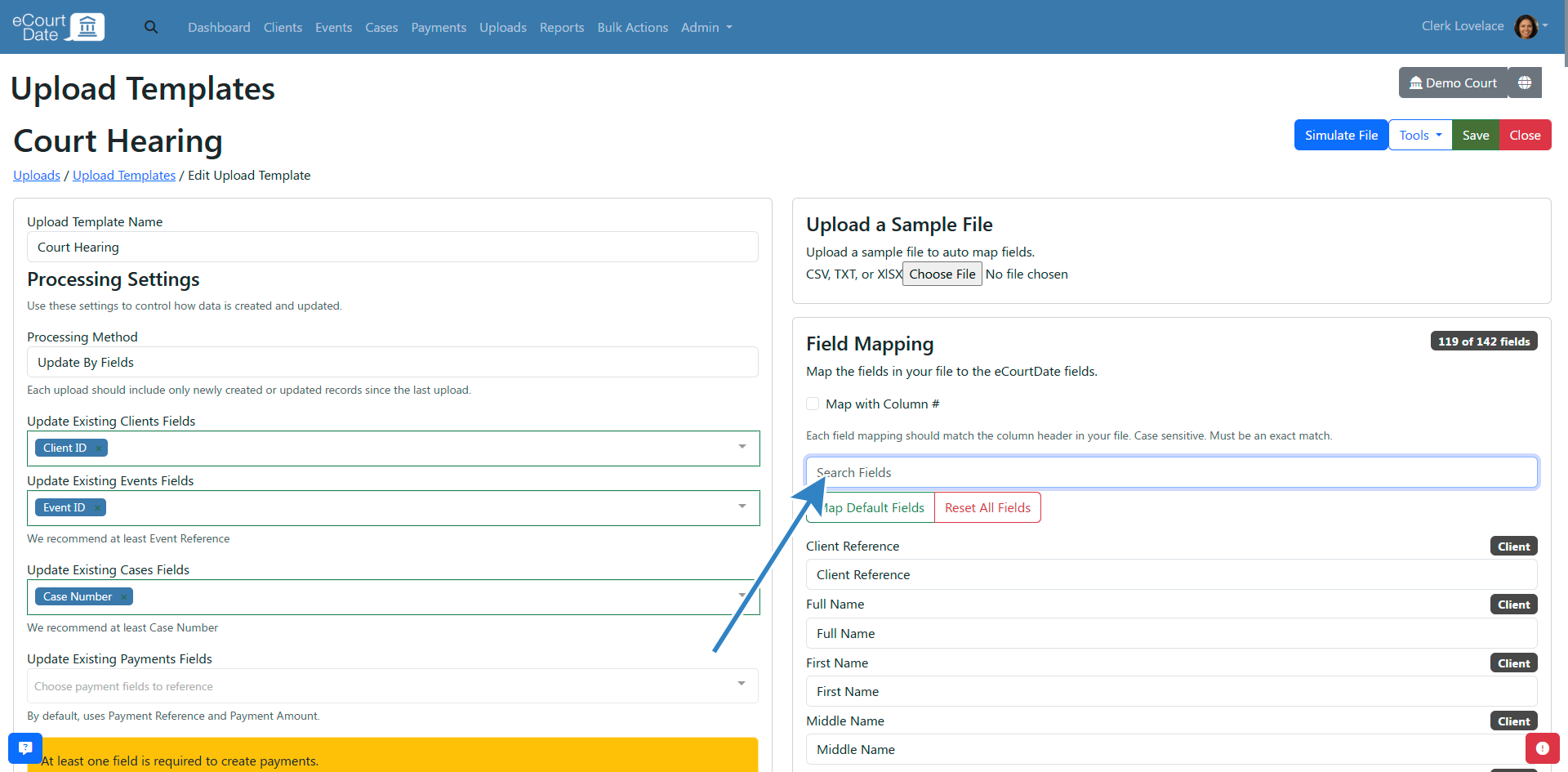The width and height of the screenshot is (1568, 772).
Task: Click the Client badge beside Middle Name
Action: (x=1513, y=721)
